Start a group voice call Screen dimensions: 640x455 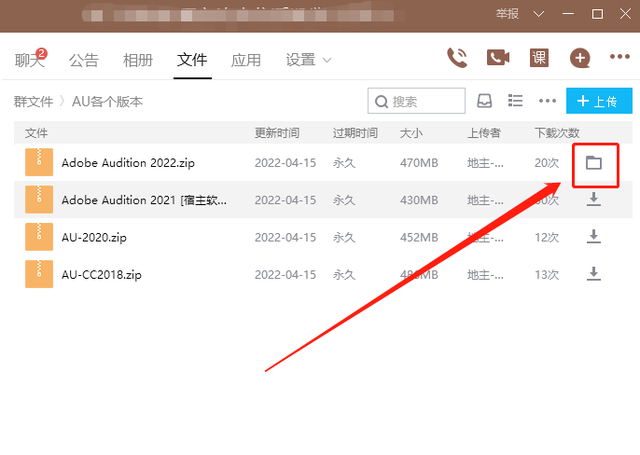point(457,58)
